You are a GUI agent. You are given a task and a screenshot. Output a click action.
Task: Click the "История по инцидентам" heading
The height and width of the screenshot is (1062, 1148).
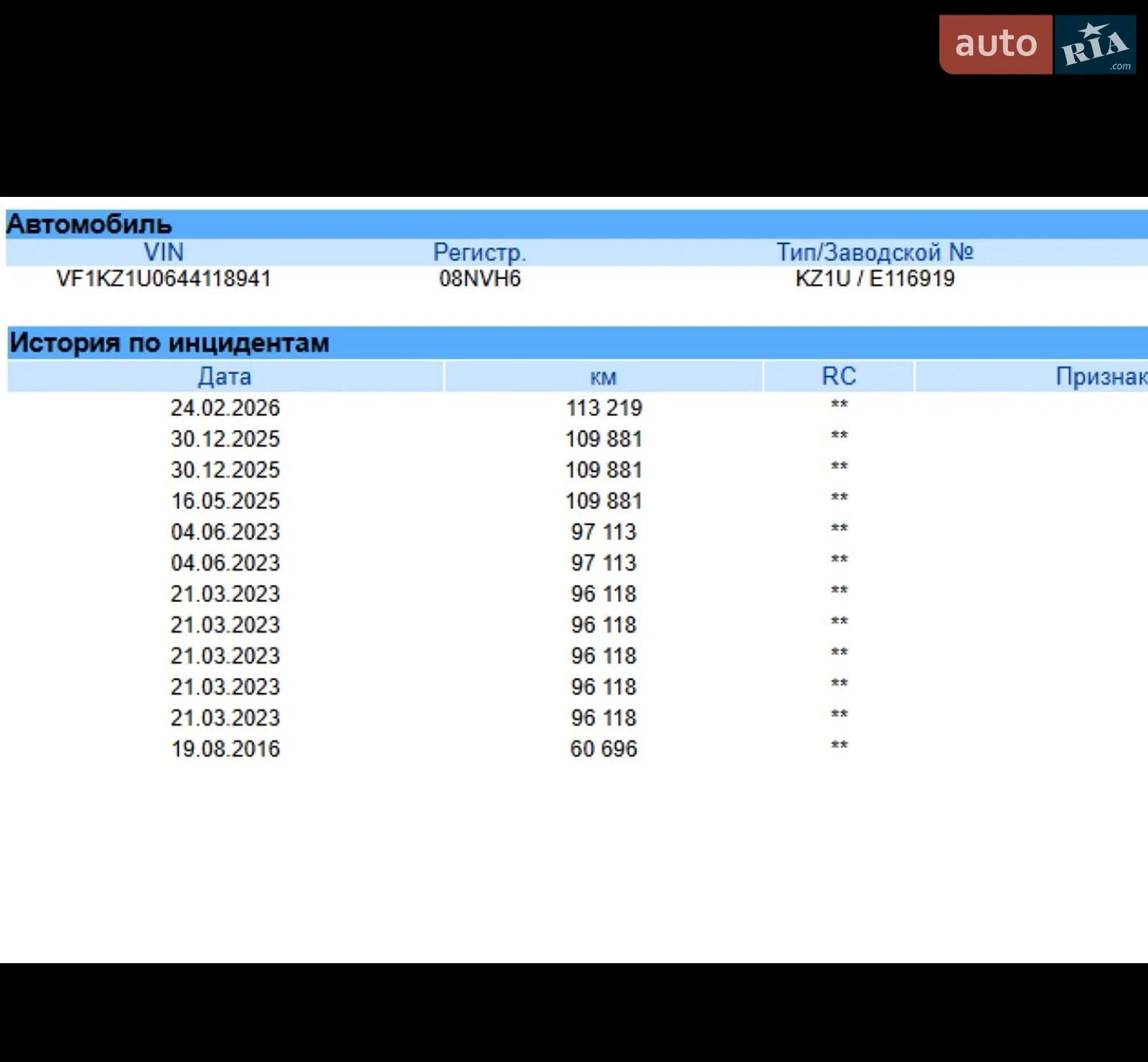click(x=170, y=343)
